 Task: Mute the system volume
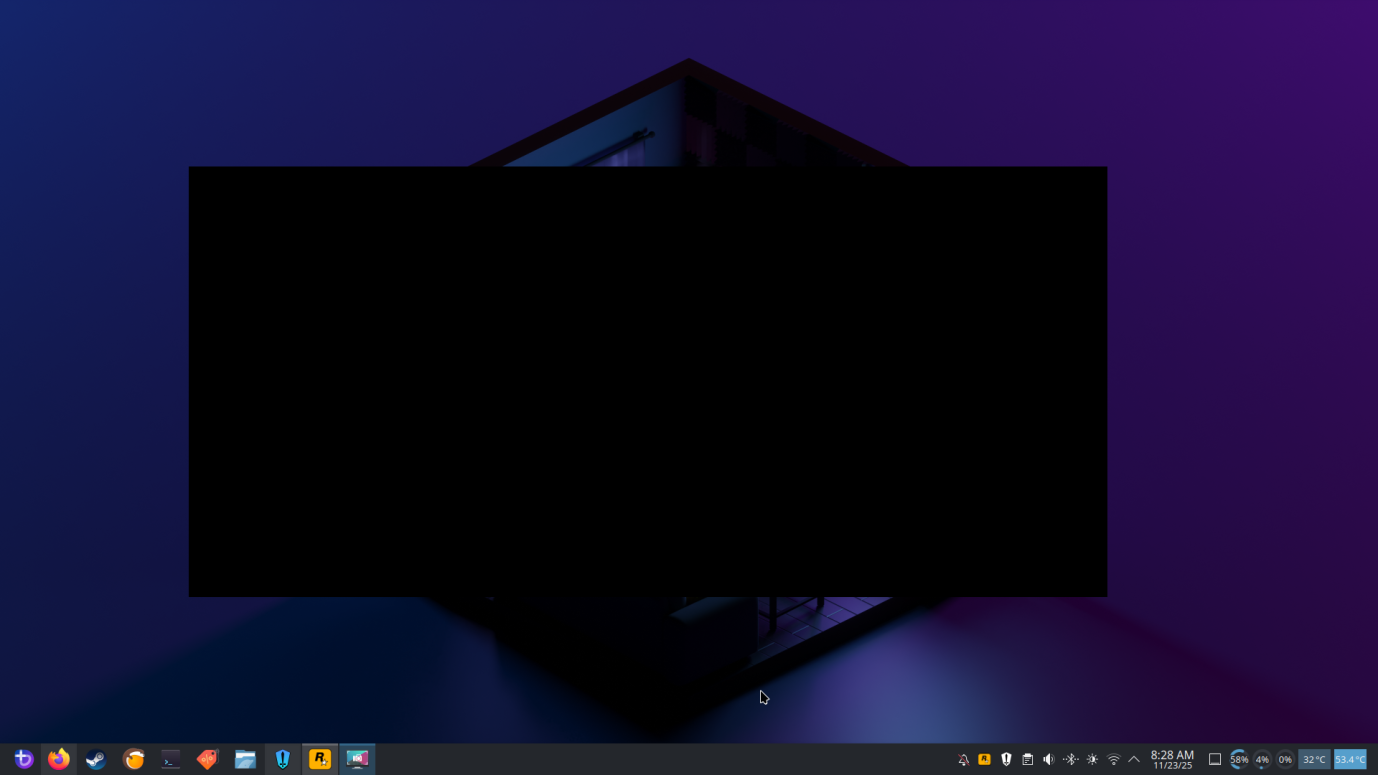pyautogui.click(x=1047, y=758)
